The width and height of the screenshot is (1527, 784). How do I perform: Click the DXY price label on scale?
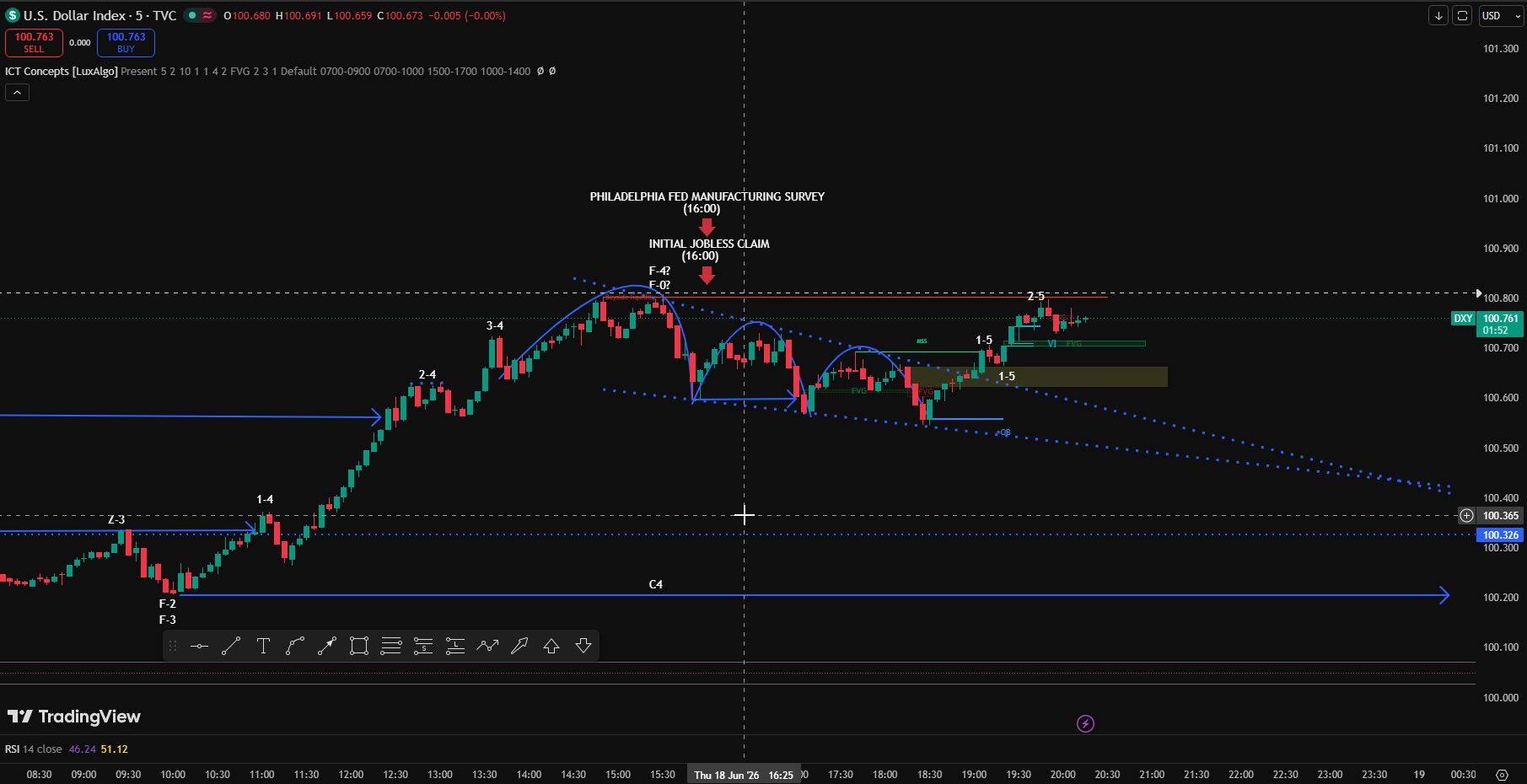pos(1463,319)
